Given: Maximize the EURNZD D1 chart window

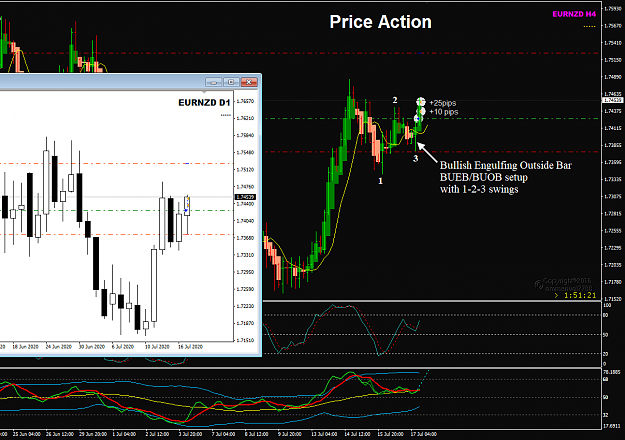Looking at the screenshot, I should [231, 82].
